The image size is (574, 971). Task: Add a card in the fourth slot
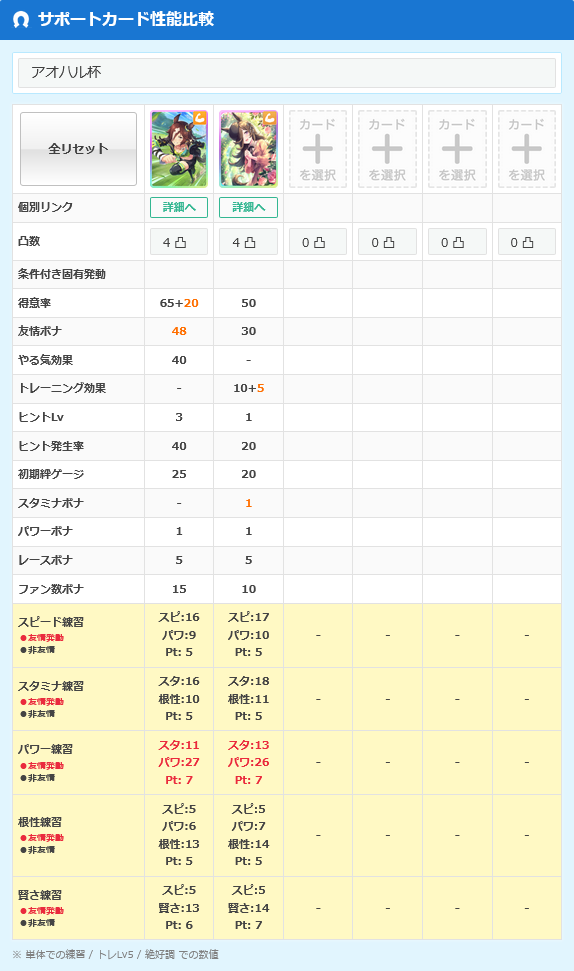click(x=388, y=149)
